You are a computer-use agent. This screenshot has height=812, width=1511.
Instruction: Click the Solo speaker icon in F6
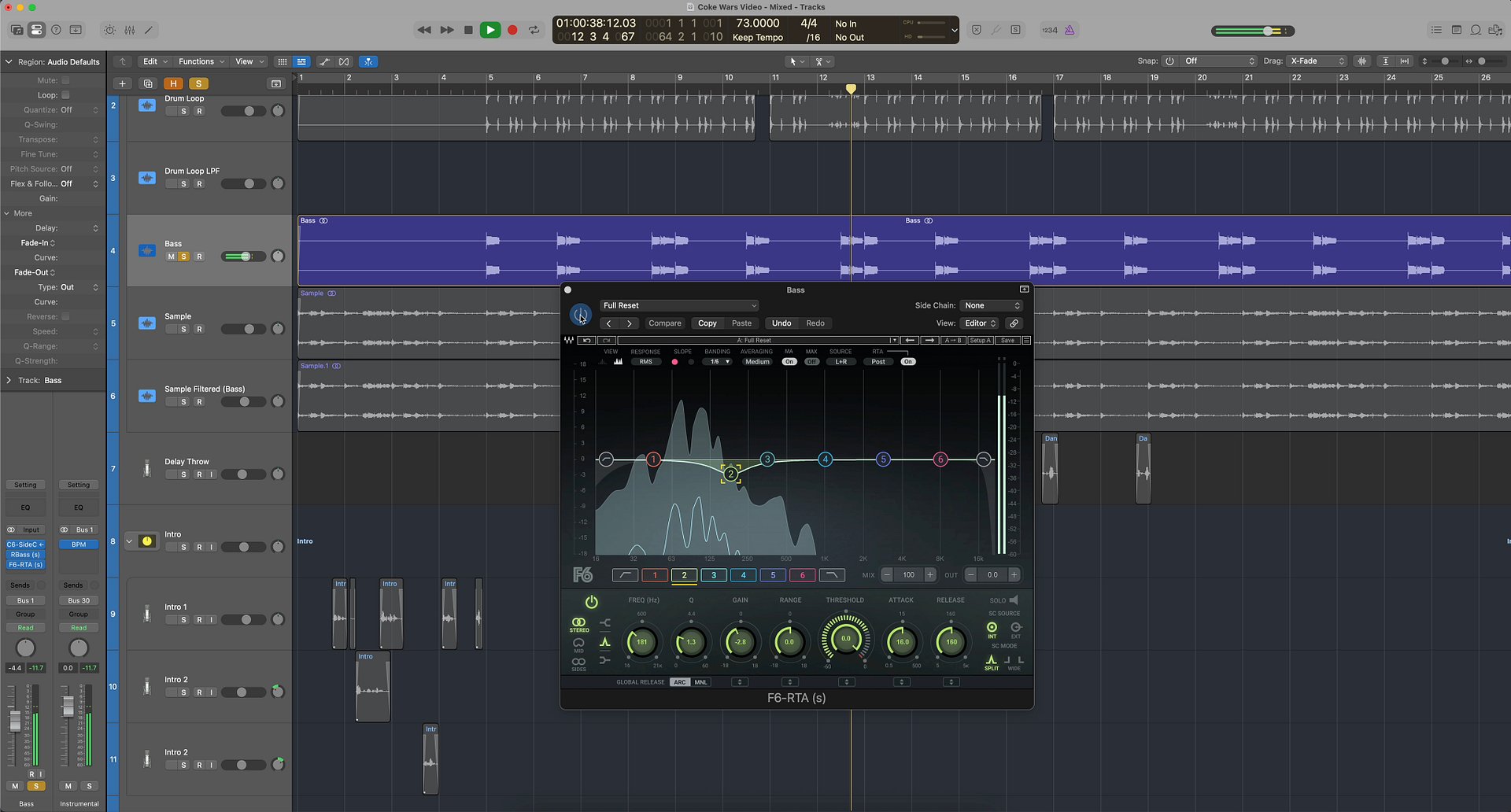click(1014, 600)
